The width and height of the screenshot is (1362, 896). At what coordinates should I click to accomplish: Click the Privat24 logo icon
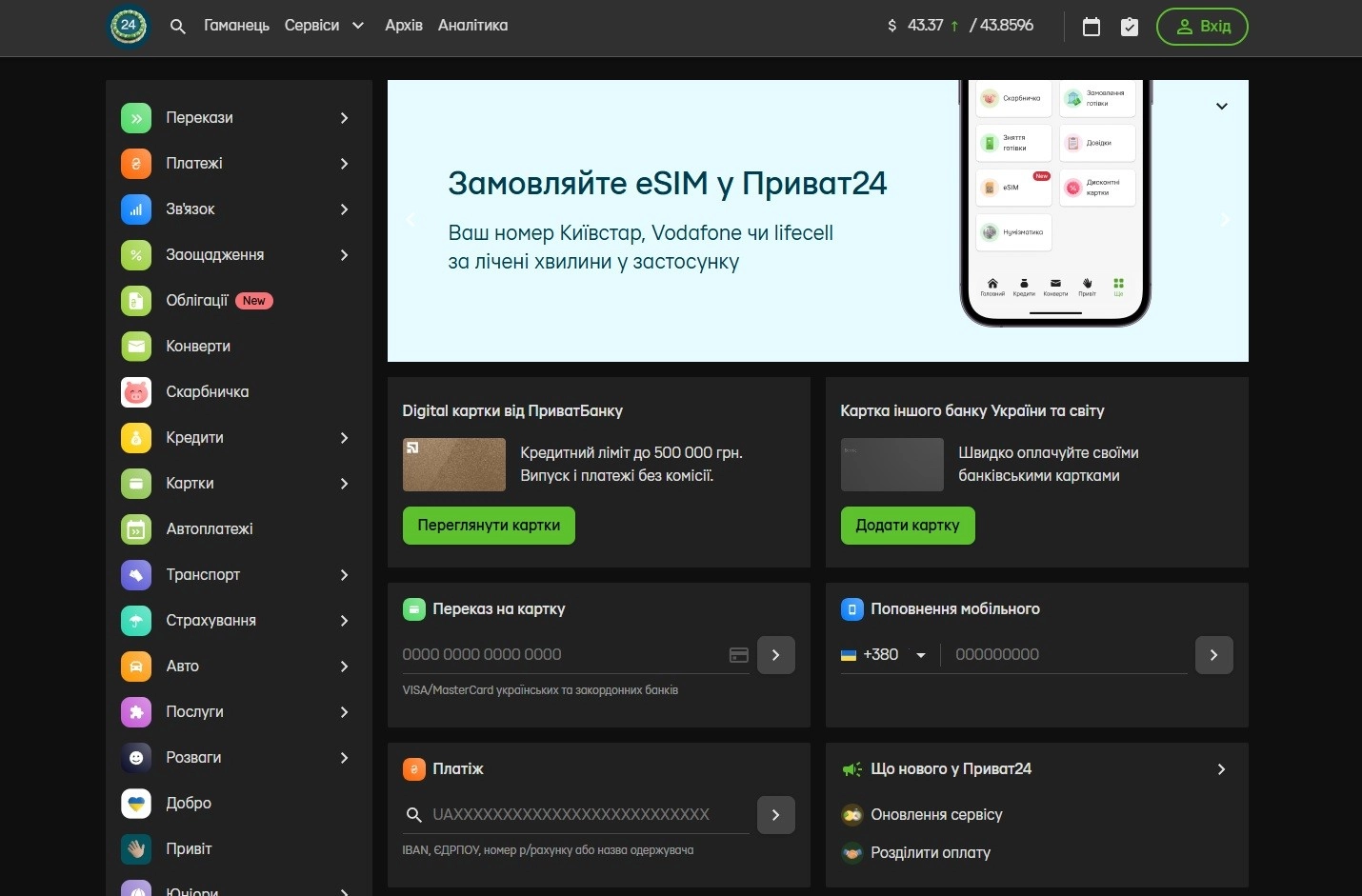point(129,26)
